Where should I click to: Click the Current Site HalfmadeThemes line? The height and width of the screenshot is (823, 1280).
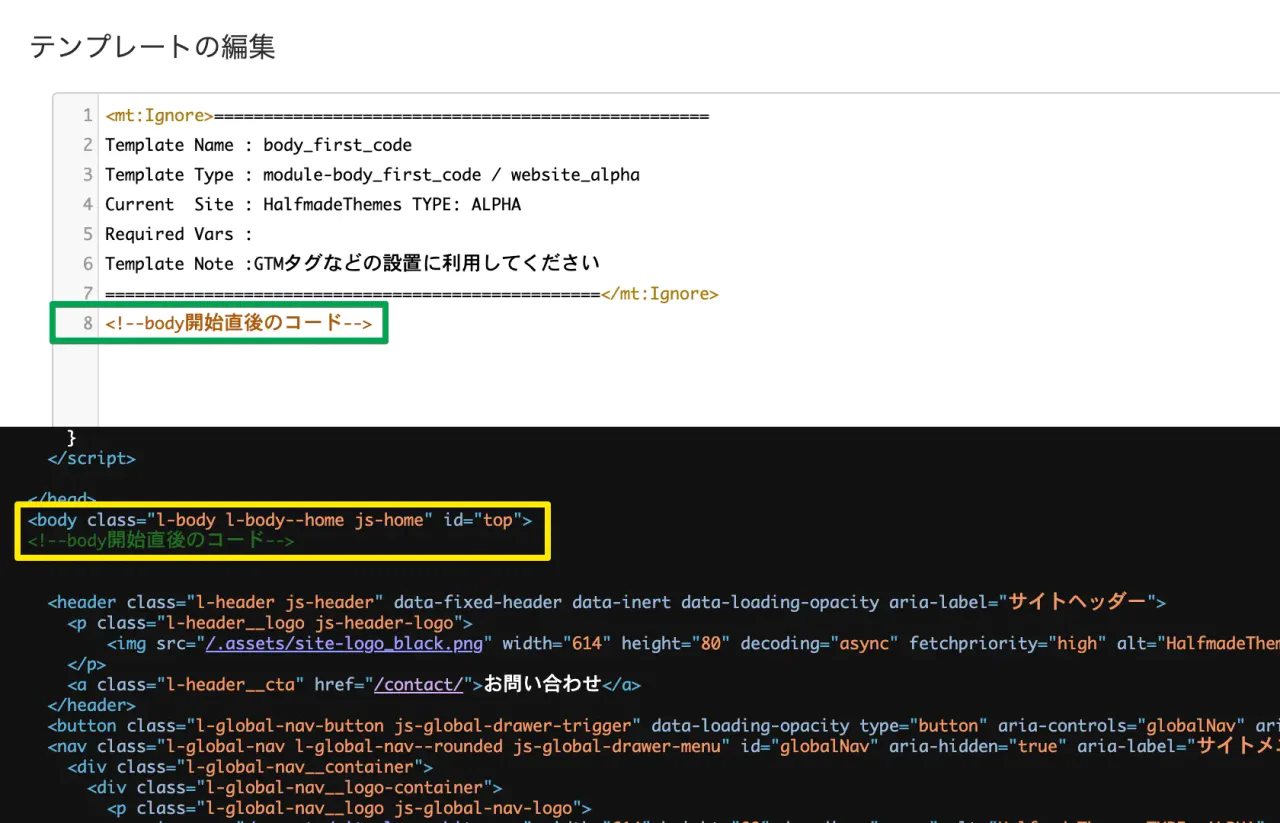click(x=312, y=204)
